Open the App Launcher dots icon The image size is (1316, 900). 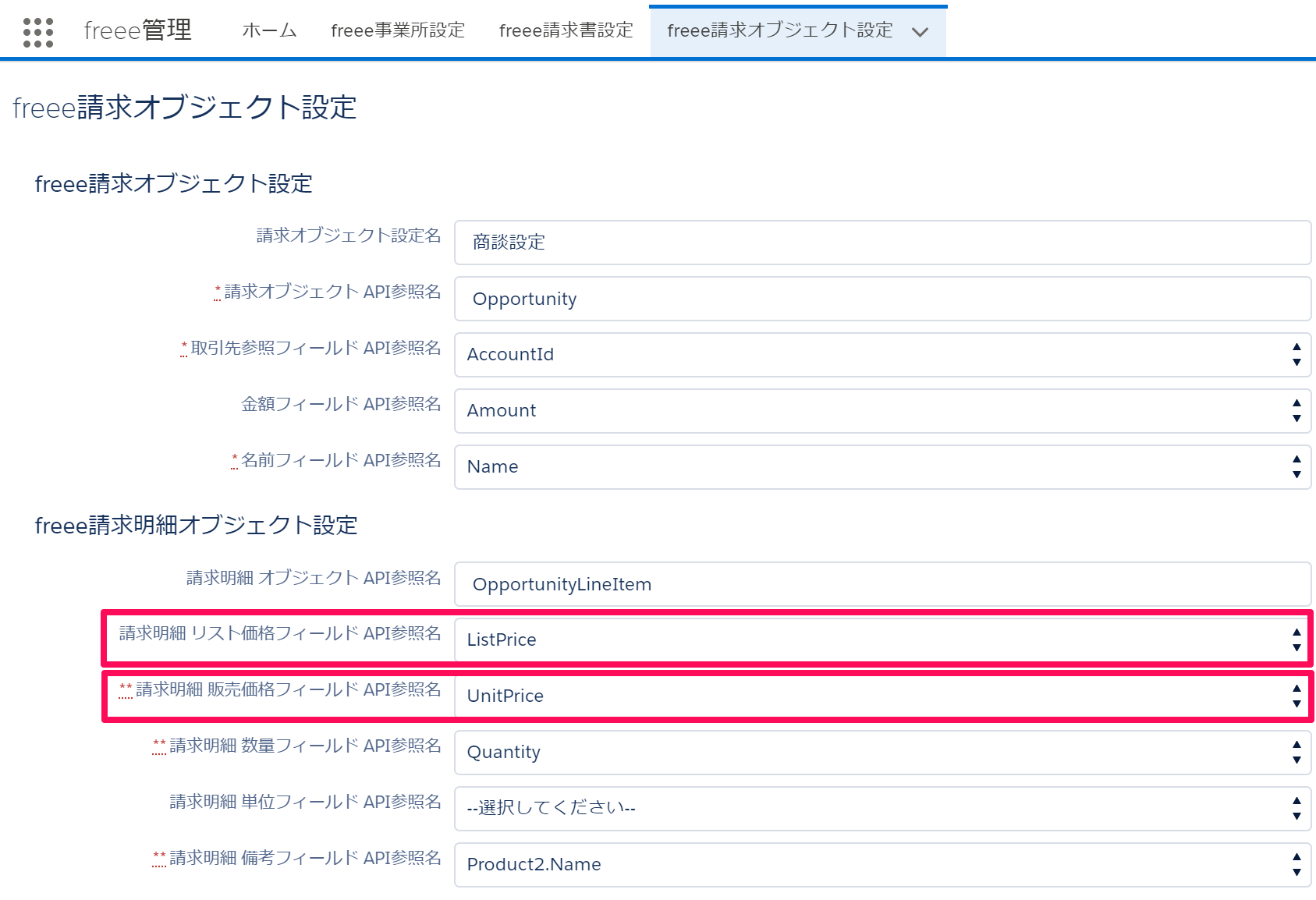(38, 32)
